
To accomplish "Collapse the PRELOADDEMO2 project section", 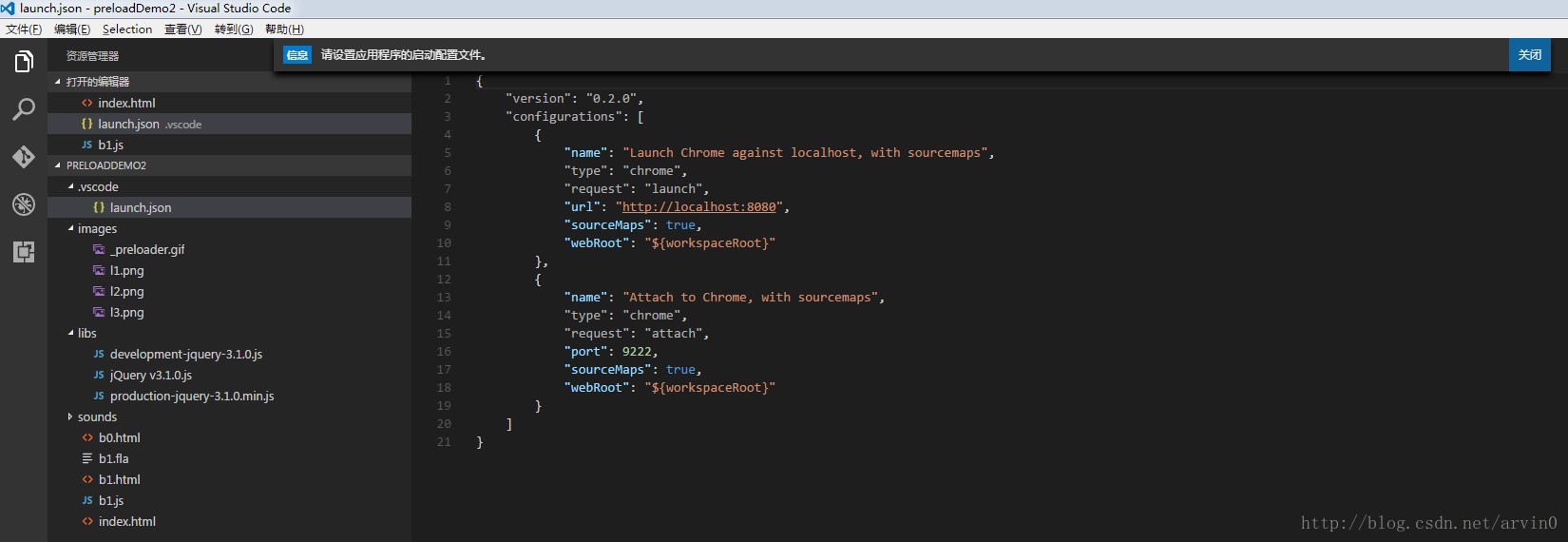I will pyautogui.click(x=58, y=165).
